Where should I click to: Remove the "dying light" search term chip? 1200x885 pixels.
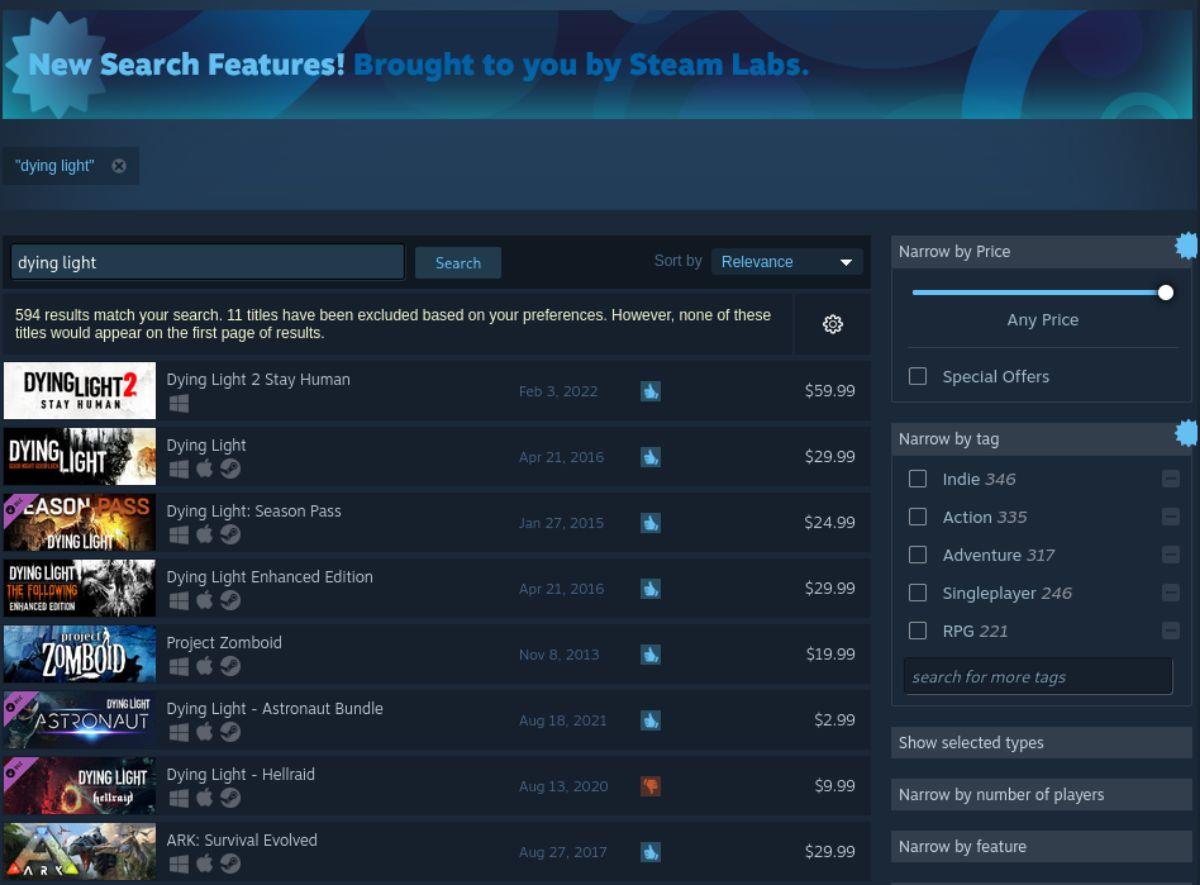(117, 165)
